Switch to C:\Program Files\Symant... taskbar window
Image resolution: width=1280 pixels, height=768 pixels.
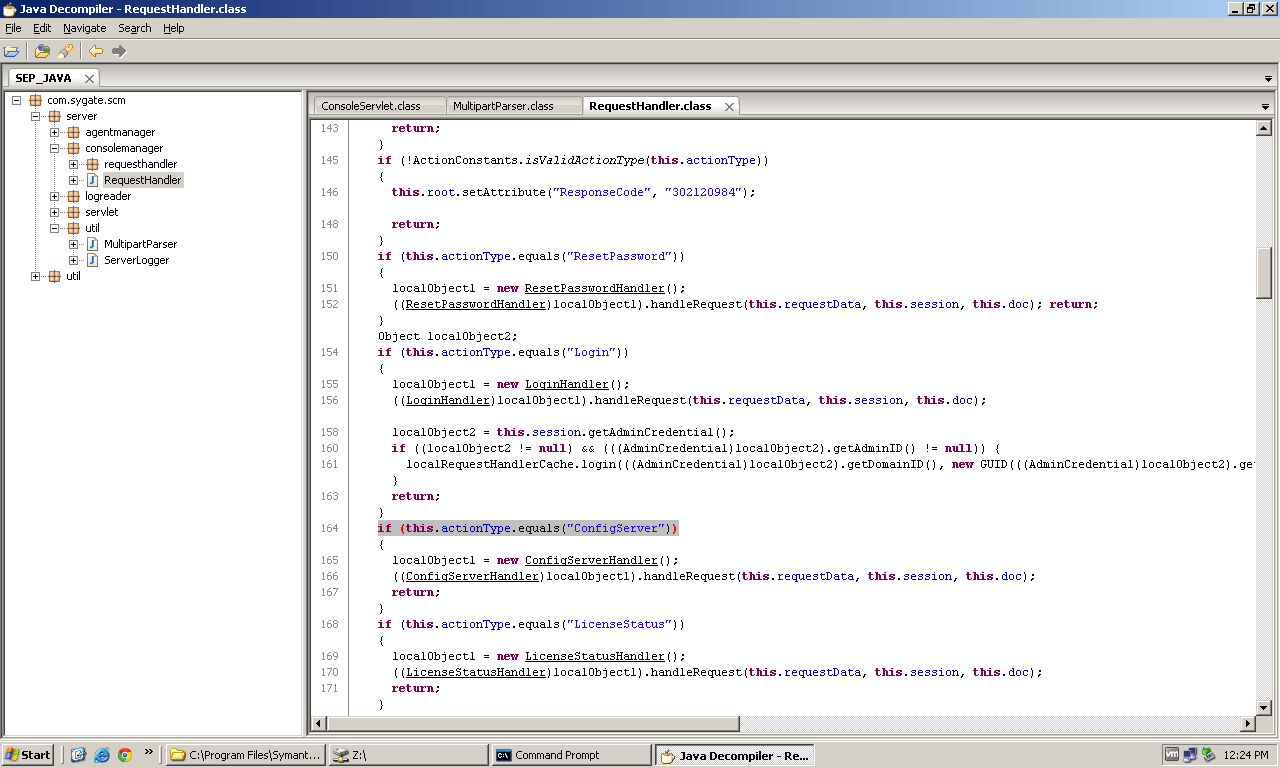pyautogui.click(x=246, y=755)
